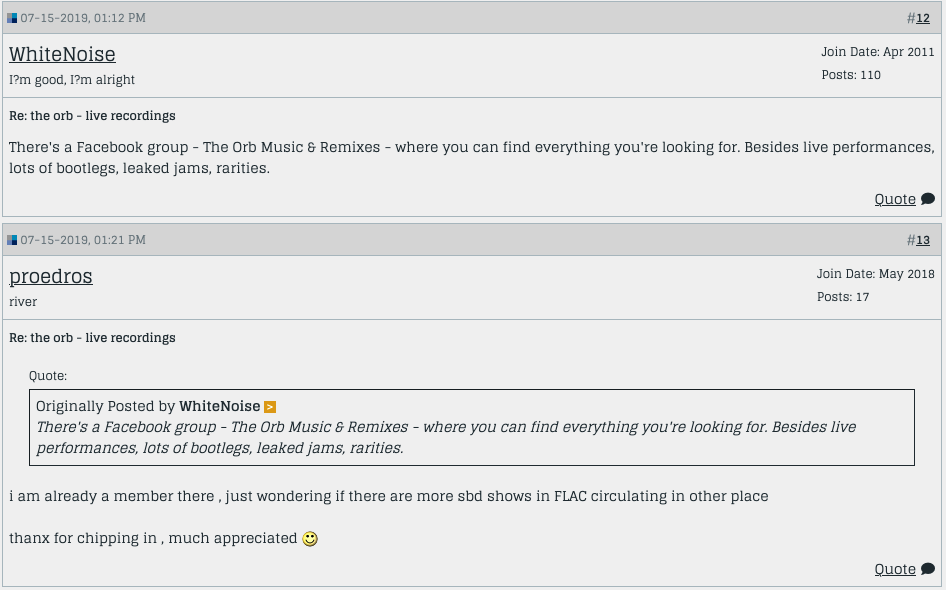Open permalink for post #13
Viewport: 946px width, 590px height.
coord(923,240)
